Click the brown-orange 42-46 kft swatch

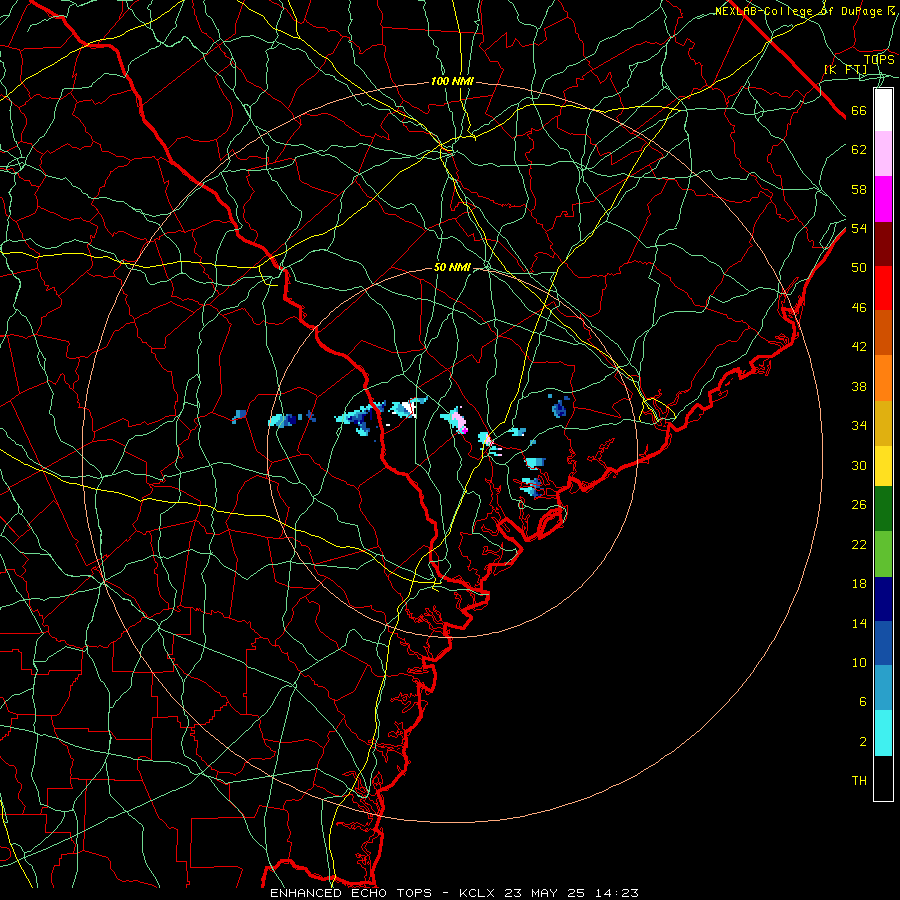(883, 332)
